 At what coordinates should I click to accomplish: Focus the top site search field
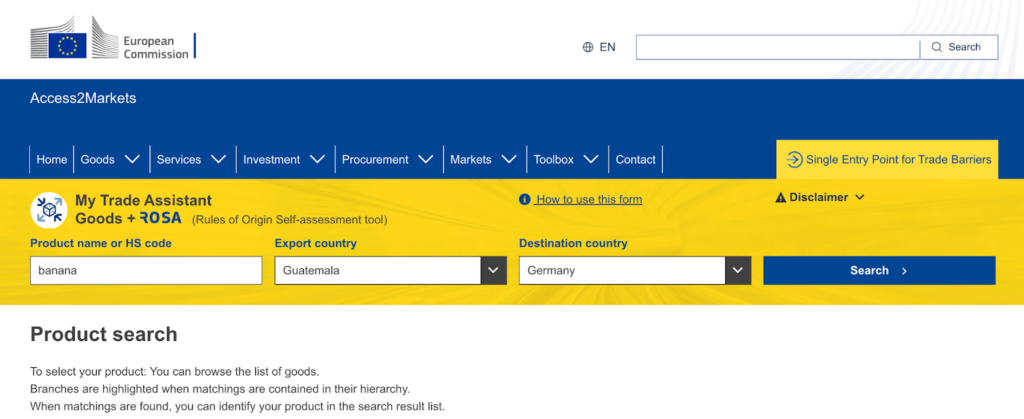pyautogui.click(x=778, y=47)
